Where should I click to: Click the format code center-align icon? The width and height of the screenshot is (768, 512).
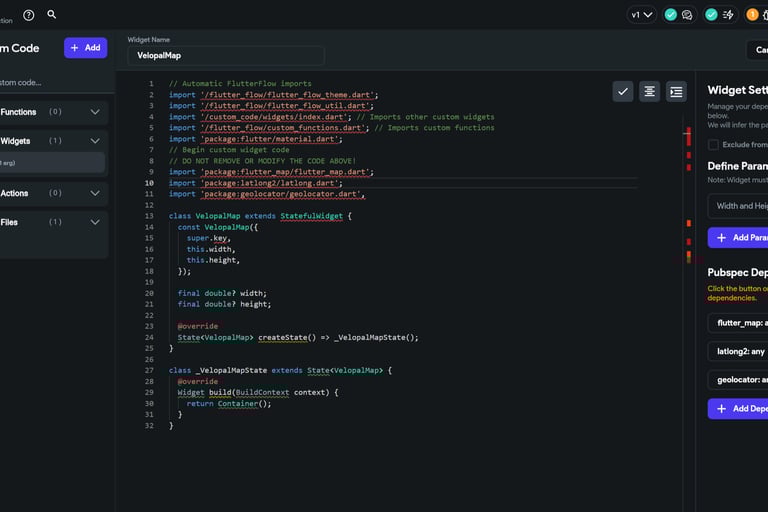(650, 91)
